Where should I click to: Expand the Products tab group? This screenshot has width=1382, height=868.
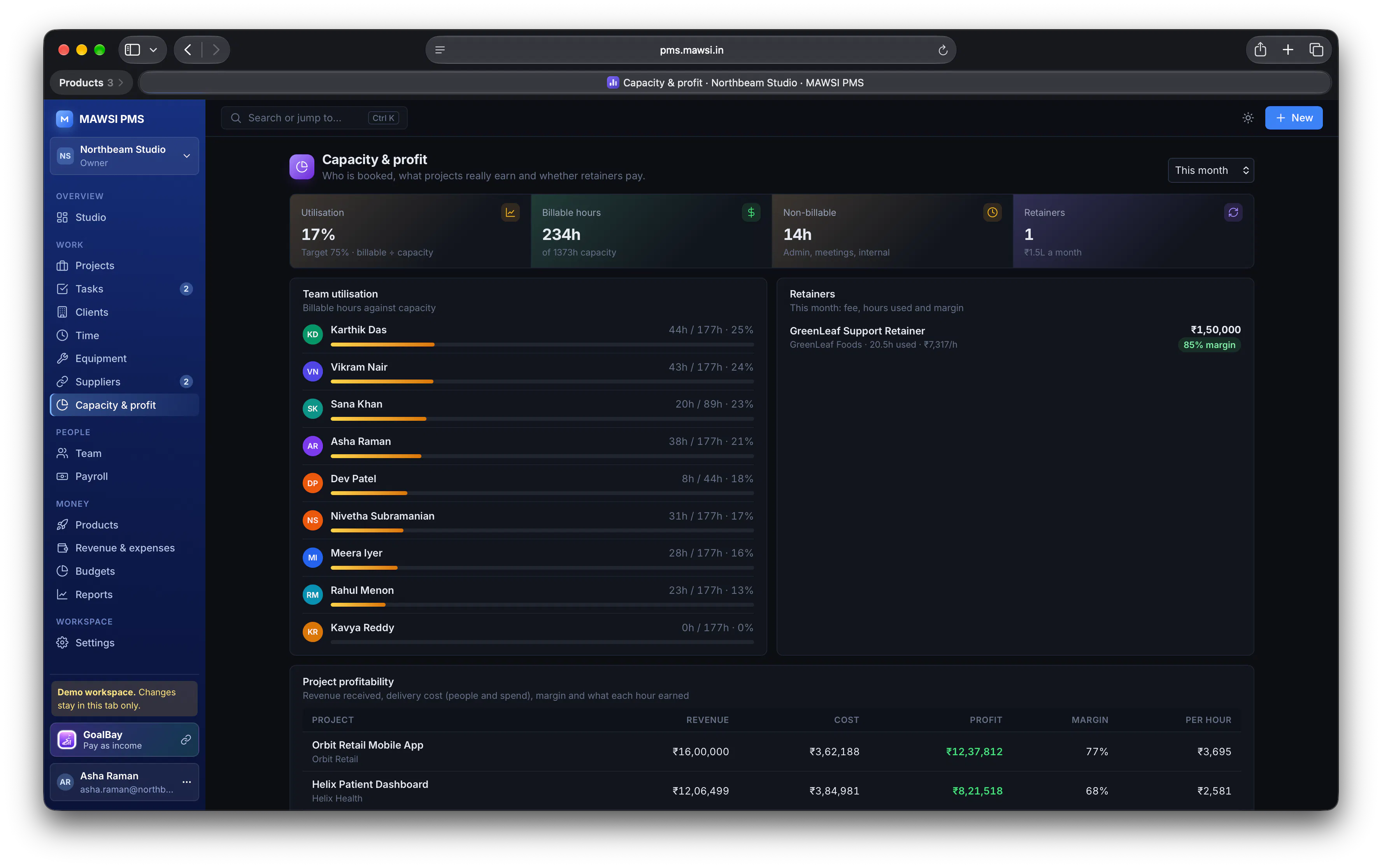tap(91, 82)
